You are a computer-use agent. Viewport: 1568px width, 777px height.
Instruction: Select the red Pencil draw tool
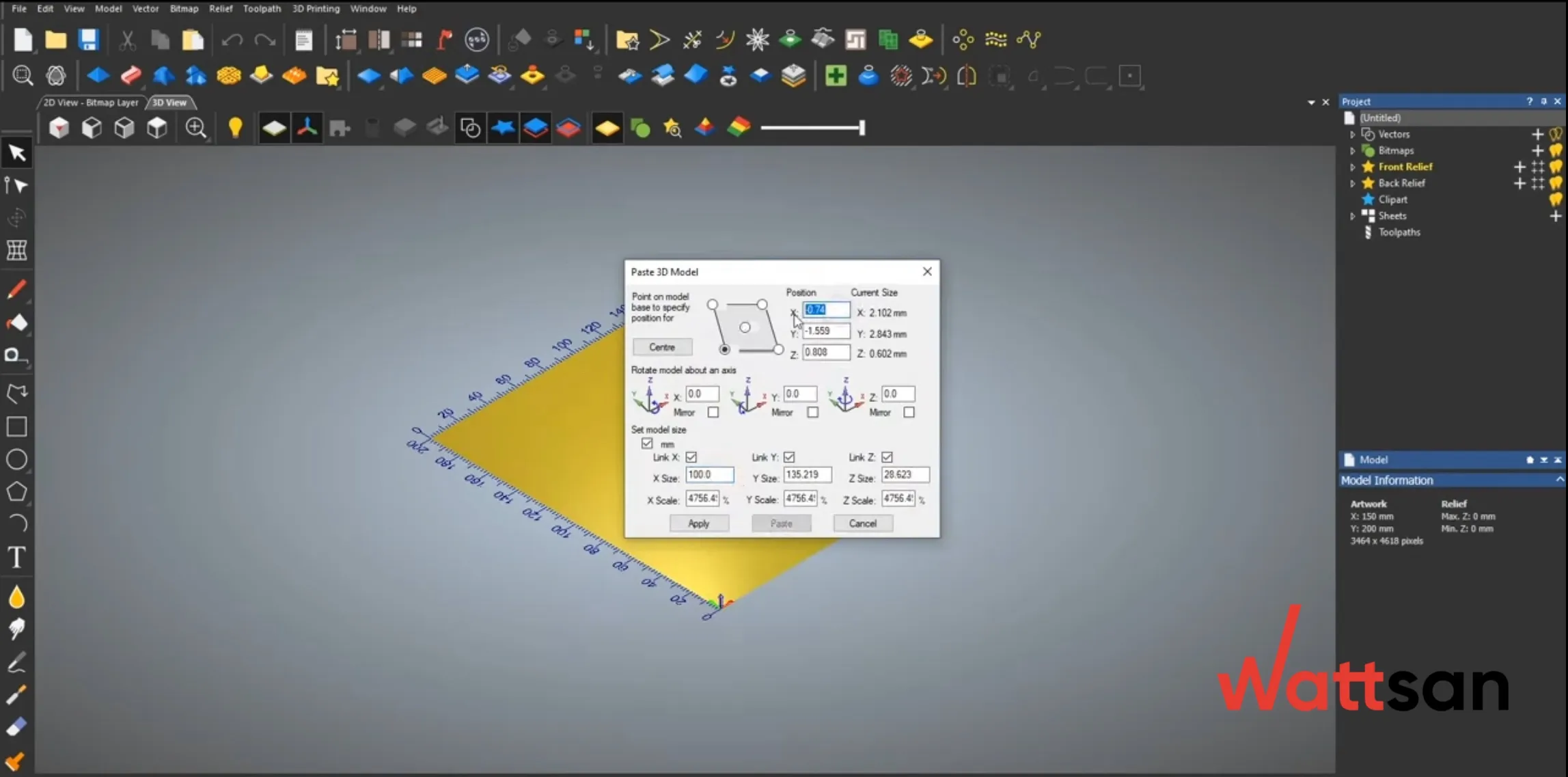coord(17,289)
